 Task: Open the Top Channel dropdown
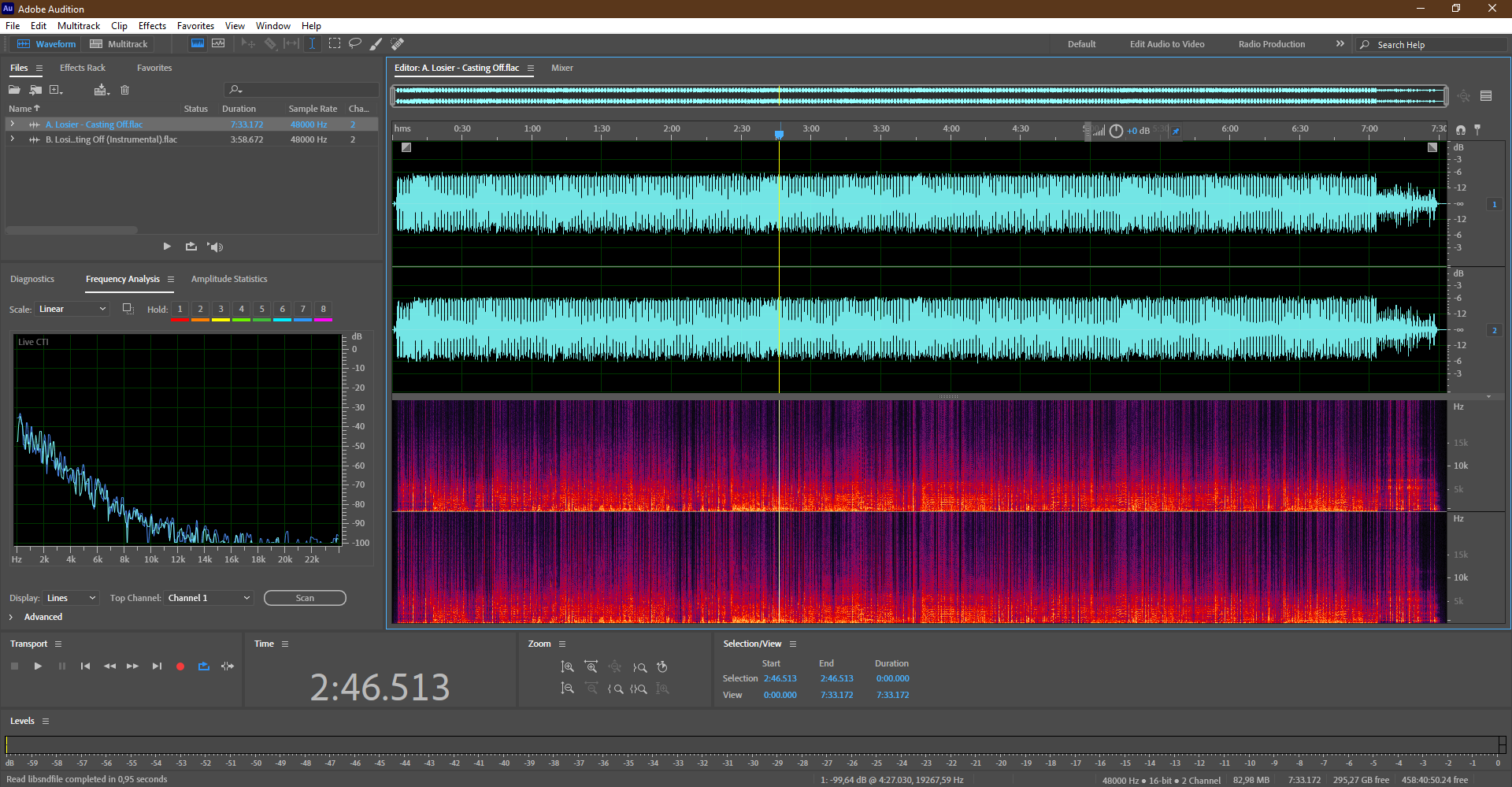pyautogui.click(x=209, y=598)
